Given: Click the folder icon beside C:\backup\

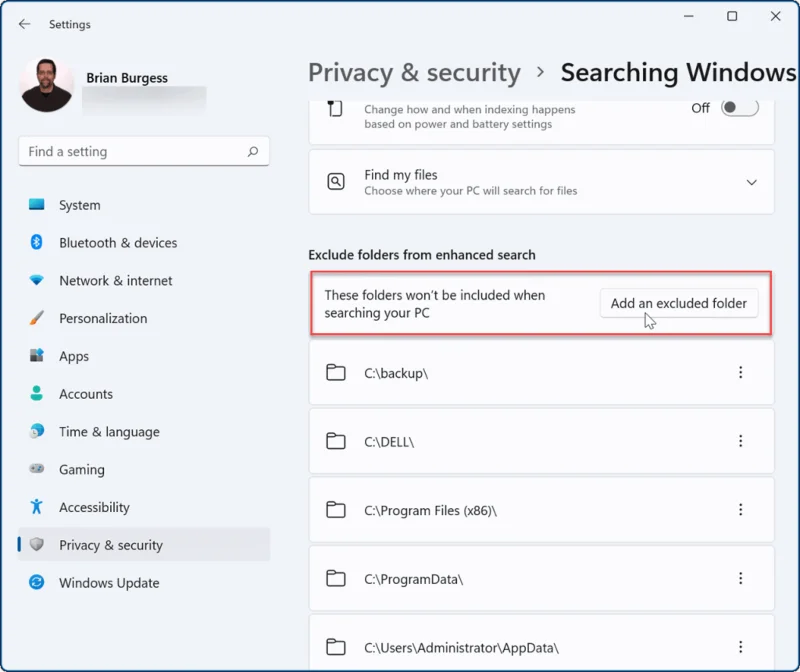Looking at the screenshot, I should [336, 372].
